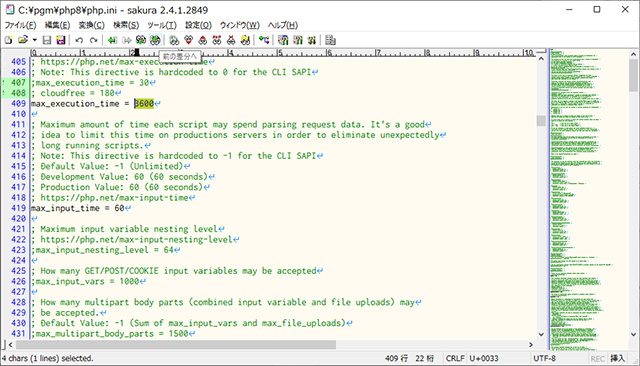Click the https://php.net/max-input-time comment
640x366 pixels.
[110, 198]
